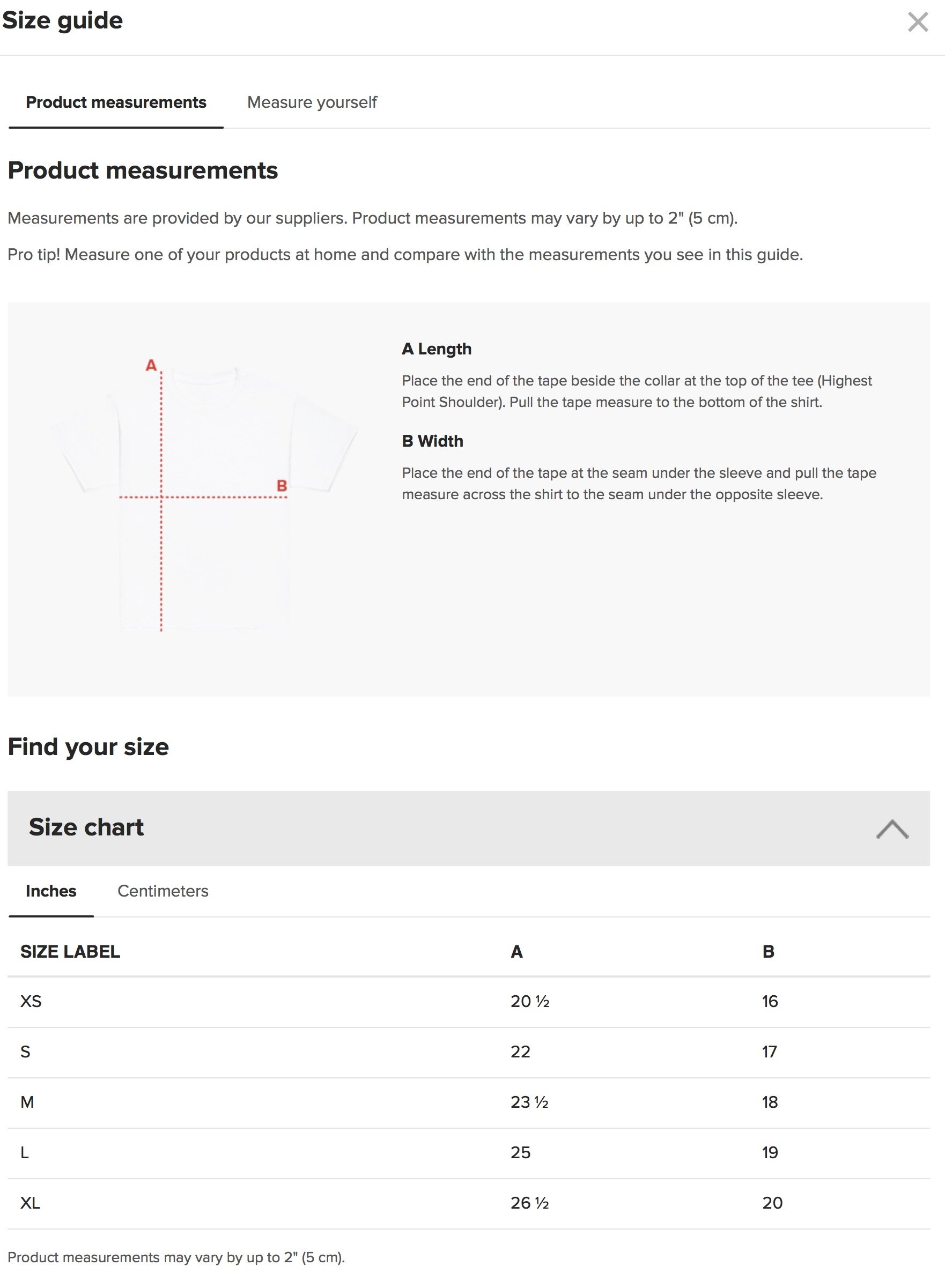Click the XS size row label
The height and width of the screenshot is (1288, 945).
pos(31,1001)
